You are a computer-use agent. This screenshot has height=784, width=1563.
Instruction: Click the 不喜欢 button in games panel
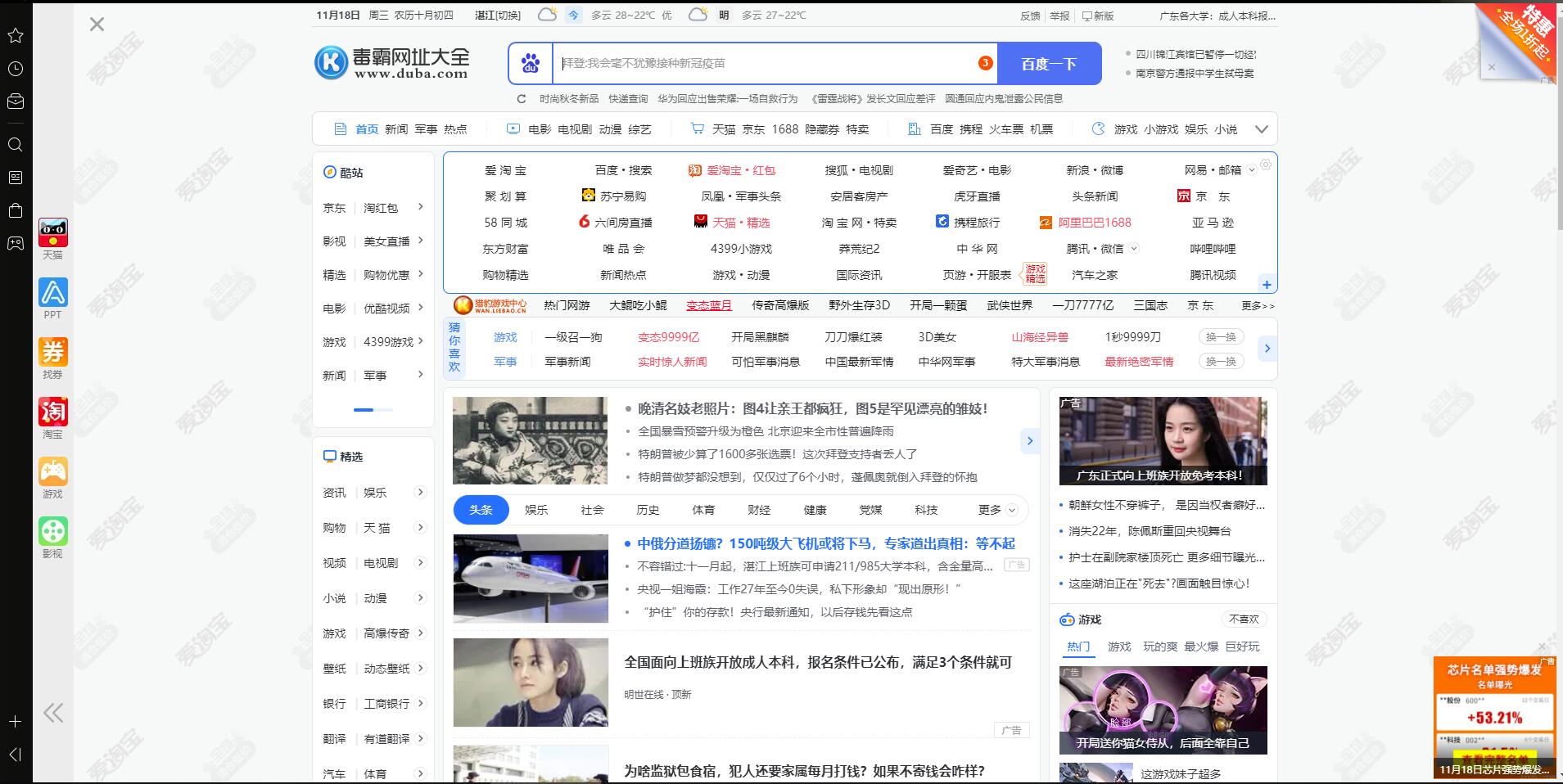click(x=1244, y=620)
